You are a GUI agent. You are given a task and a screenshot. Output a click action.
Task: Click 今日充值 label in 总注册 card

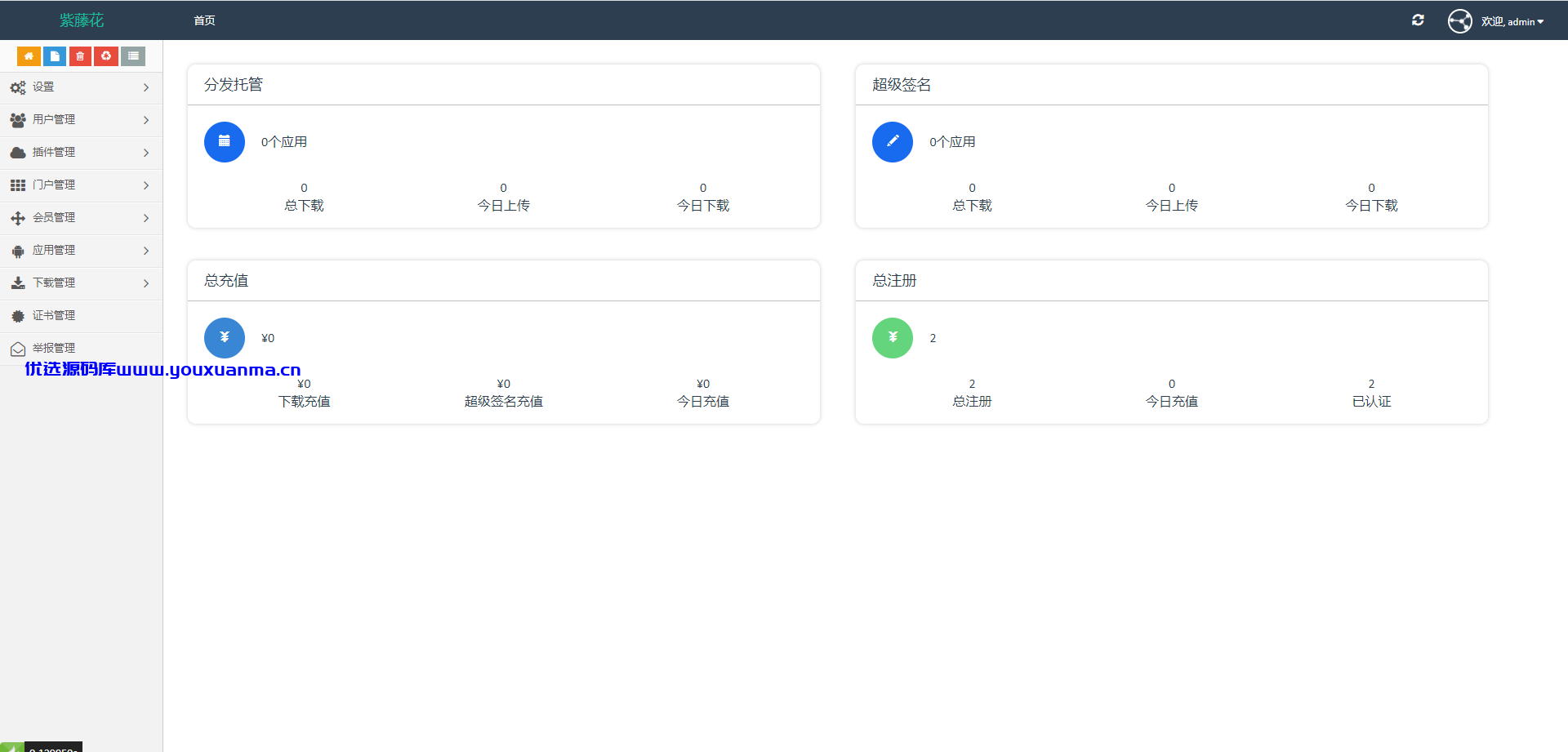pos(1172,402)
